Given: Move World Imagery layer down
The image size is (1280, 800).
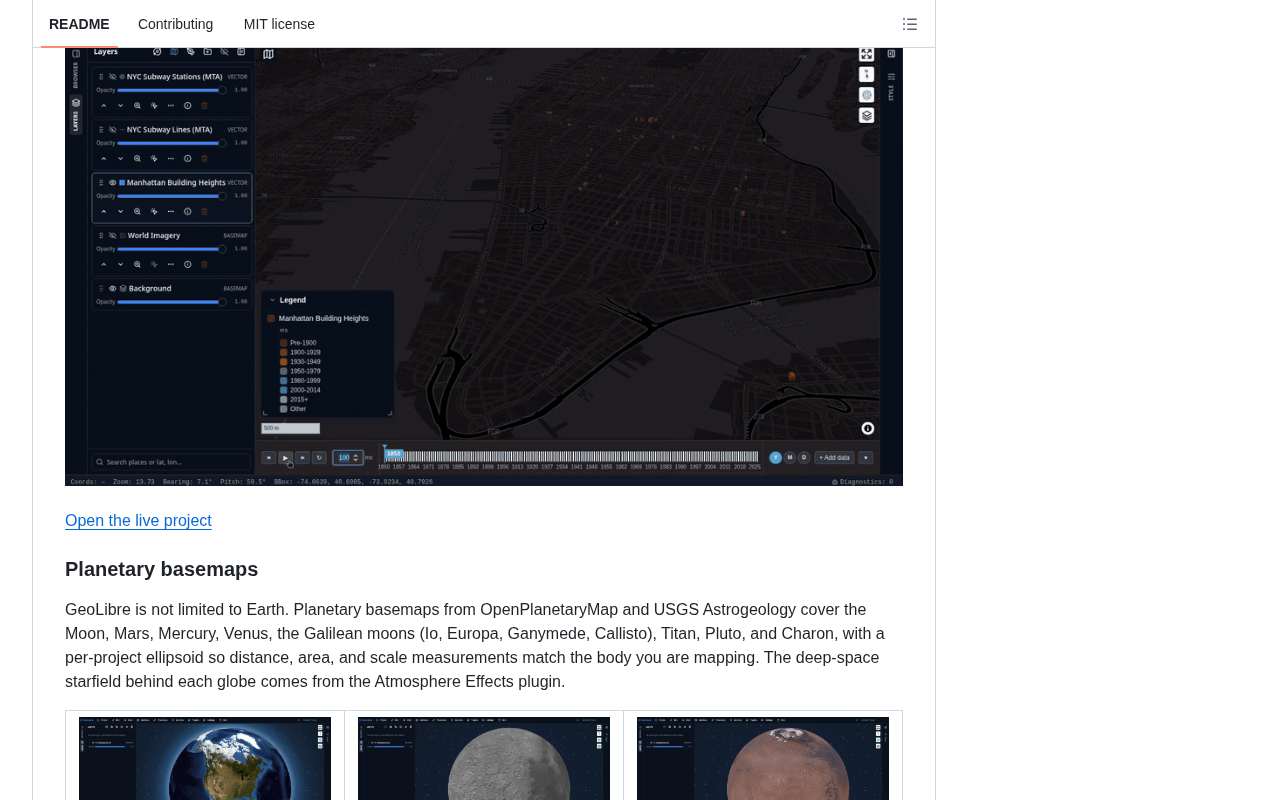Looking at the screenshot, I should [x=120, y=264].
